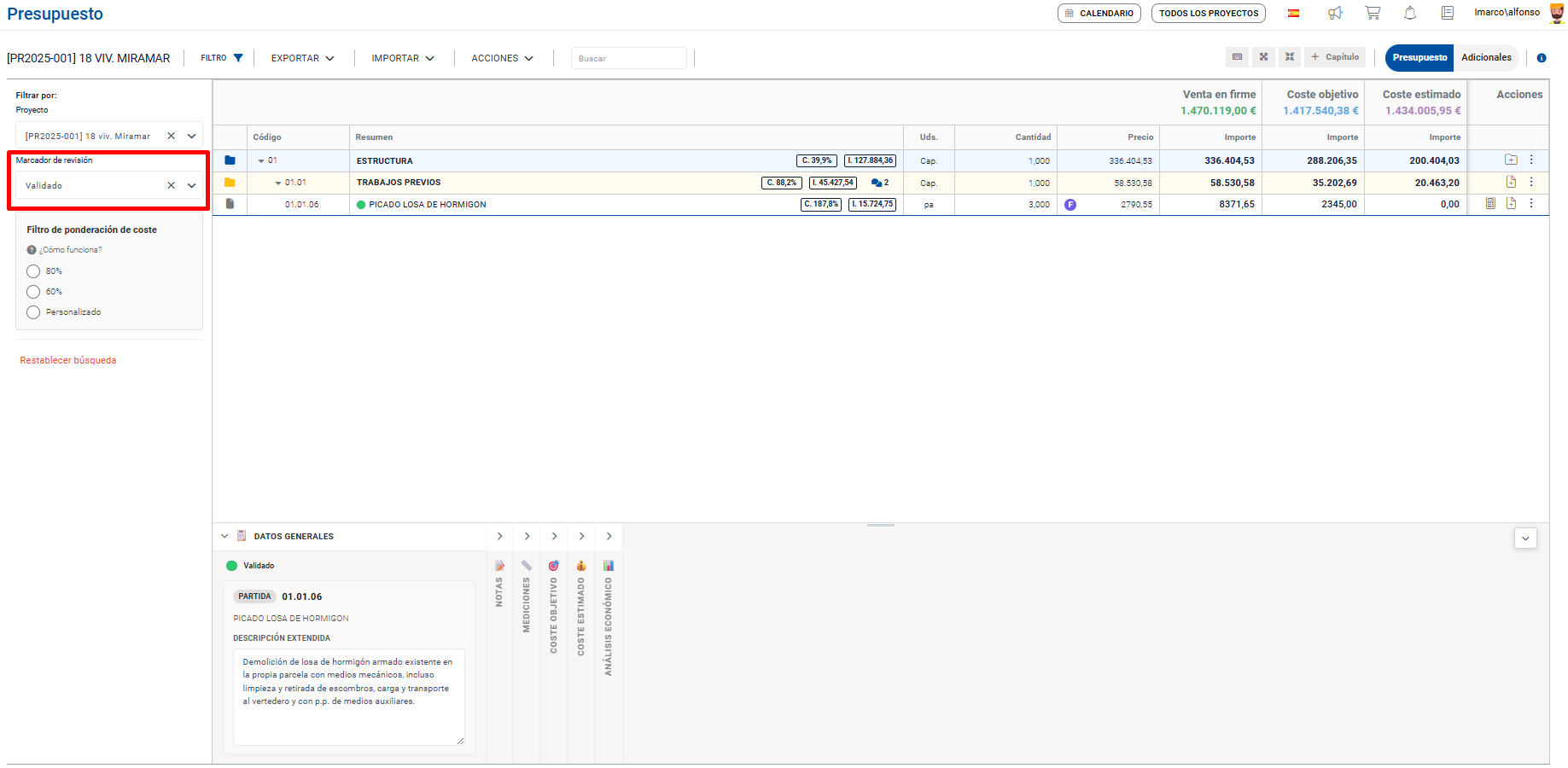Open the notifications bell
Screen dimensions: 1568x768
pyautogui.click(x=1410, y=13)
